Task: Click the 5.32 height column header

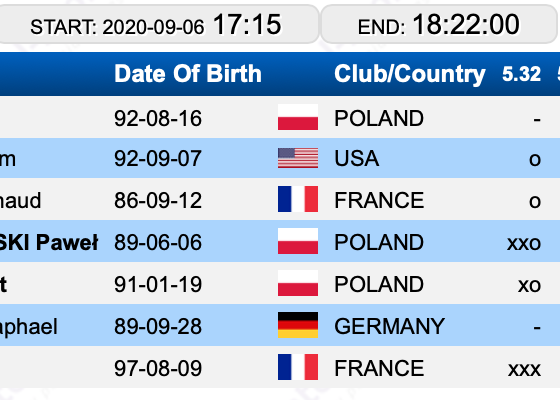Action: coord(521,74)
